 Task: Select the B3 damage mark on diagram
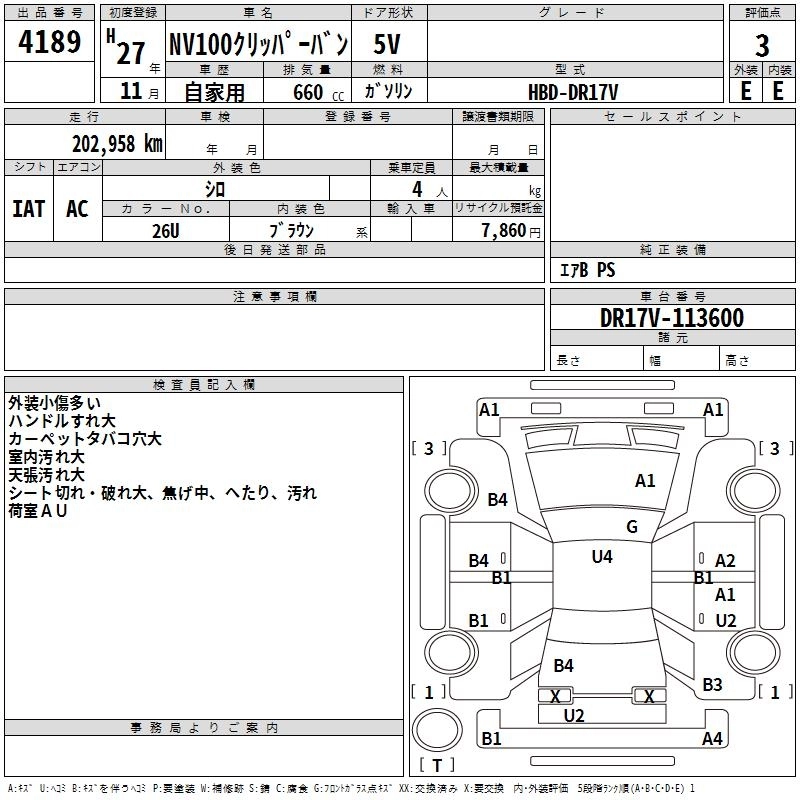coord(712,685)
